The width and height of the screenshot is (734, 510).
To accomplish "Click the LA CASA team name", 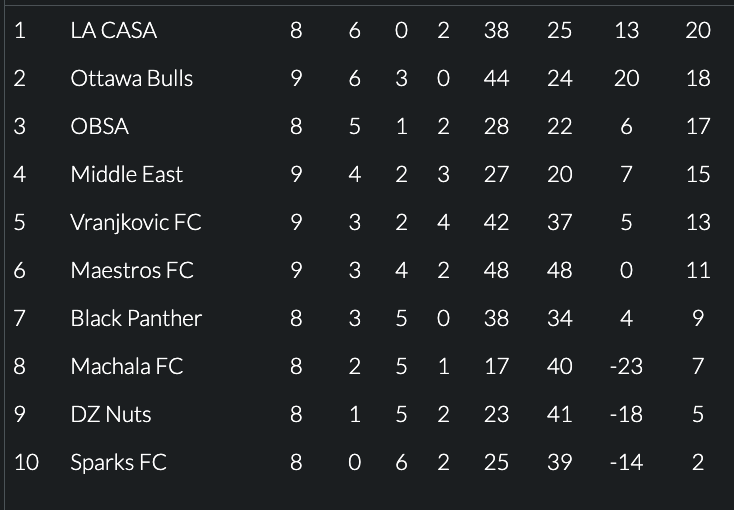I will pyautogui.click(x=114, y=30).
